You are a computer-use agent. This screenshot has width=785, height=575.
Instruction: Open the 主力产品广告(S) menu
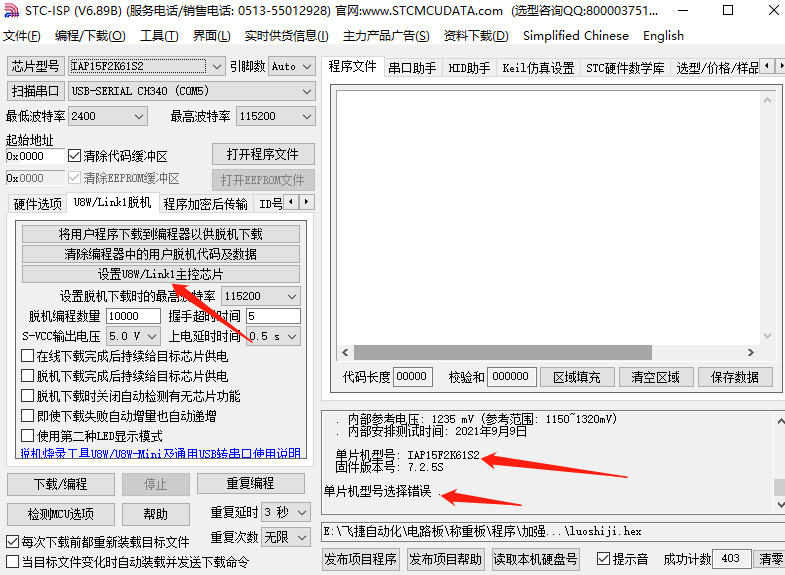pyautogui.click(x=386, y=36)
